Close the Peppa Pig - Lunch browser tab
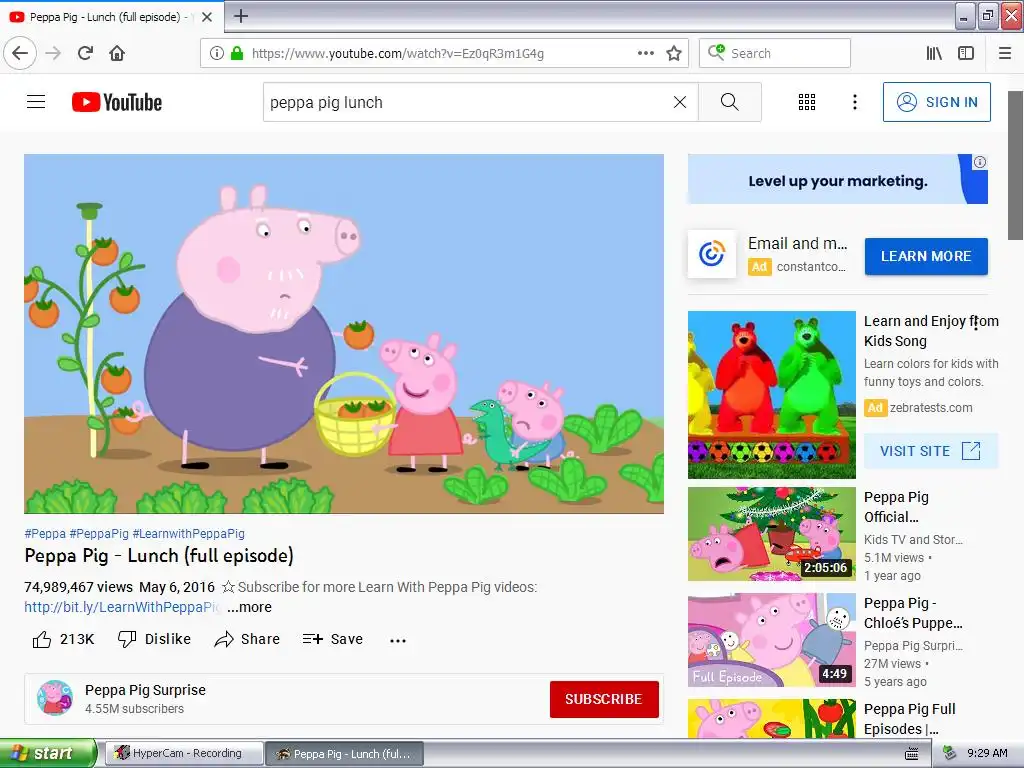1024x768 pixels. [207, 17]
